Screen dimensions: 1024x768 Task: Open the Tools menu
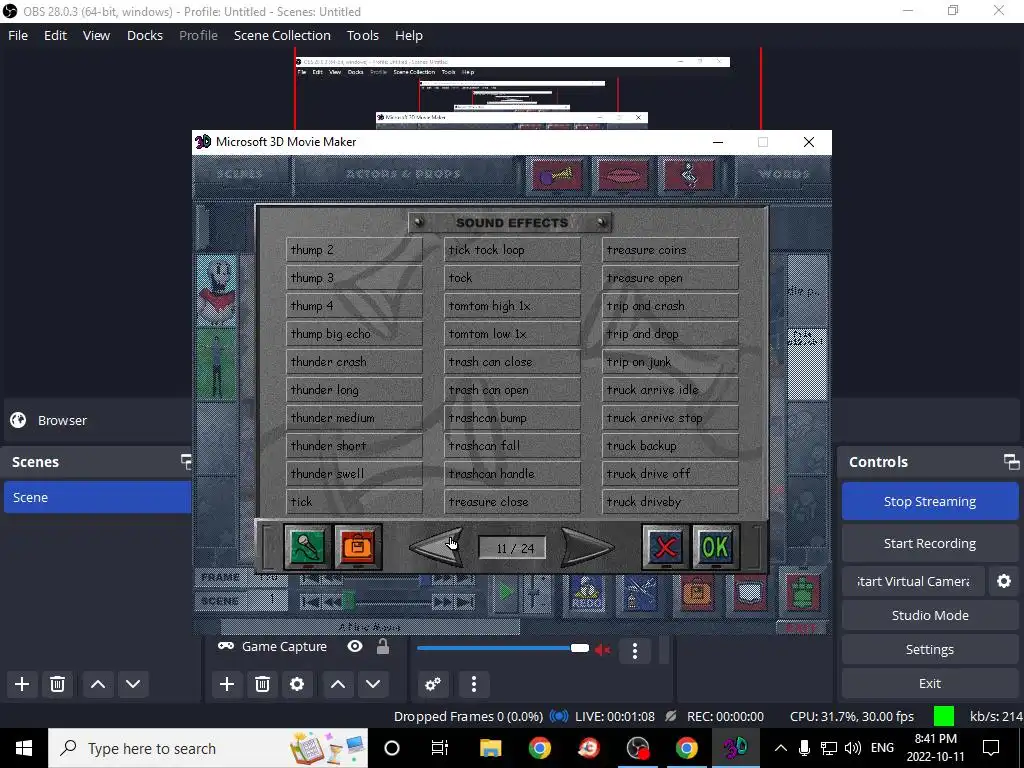[x=362, y=35]
